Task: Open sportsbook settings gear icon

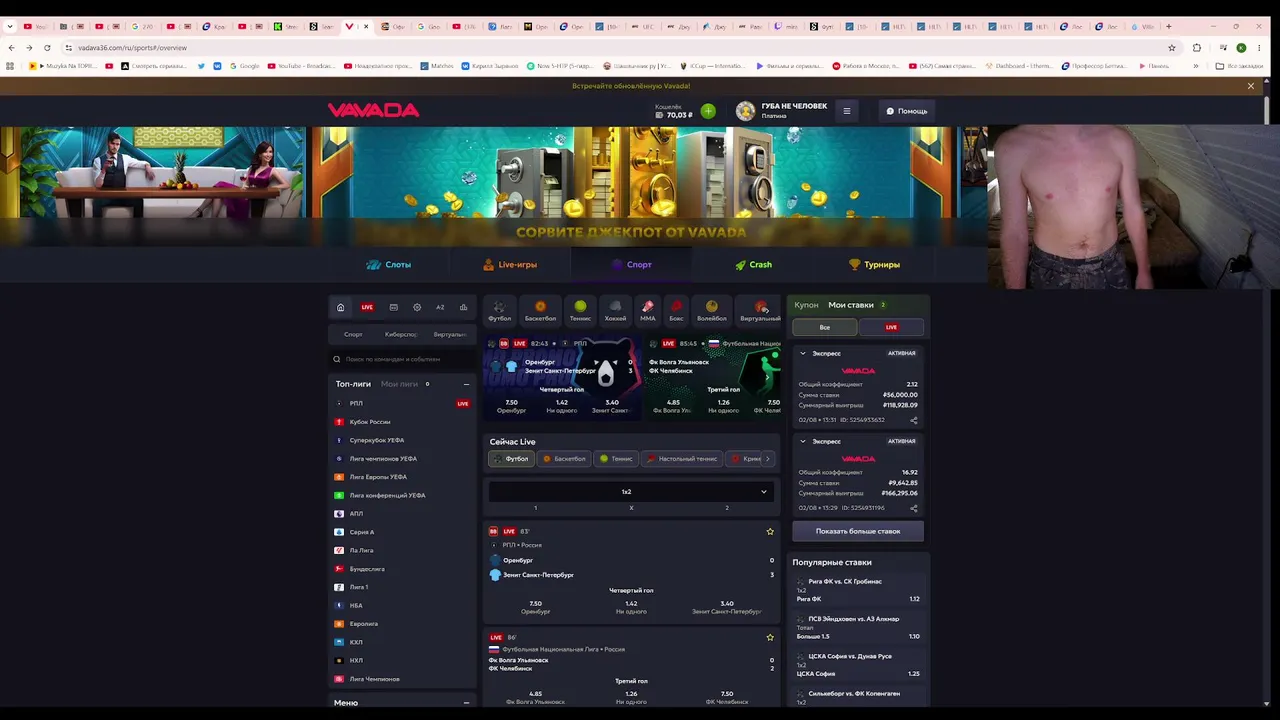Action: (417, 307)
